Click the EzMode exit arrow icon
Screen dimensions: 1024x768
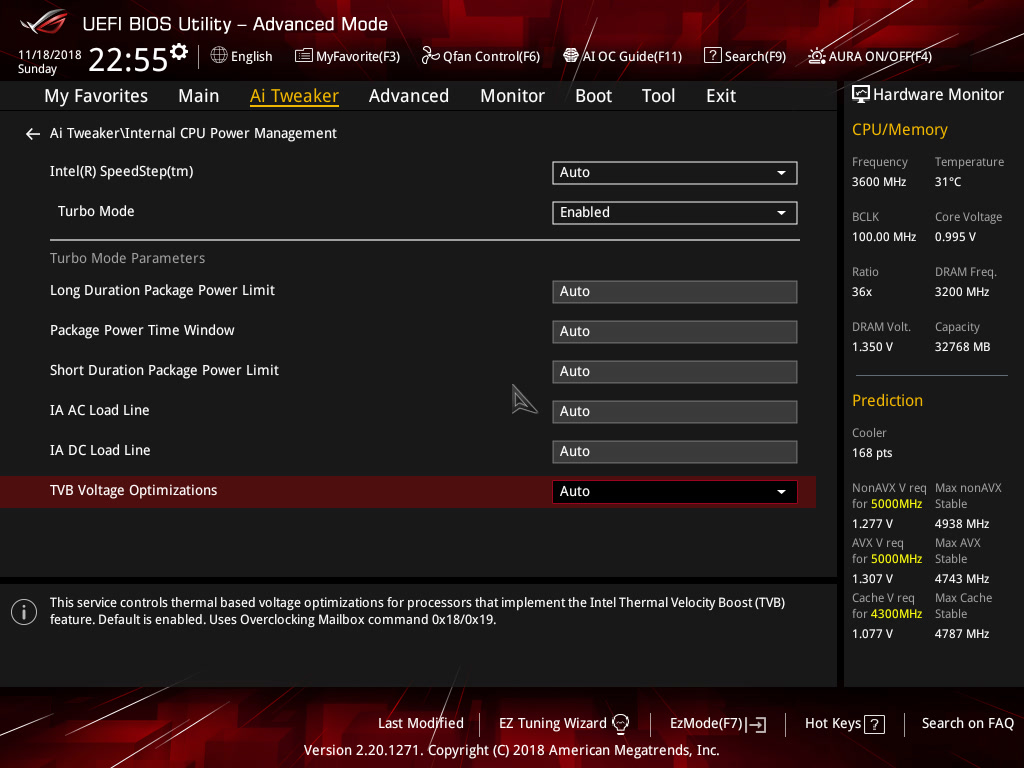click(756, 724)
